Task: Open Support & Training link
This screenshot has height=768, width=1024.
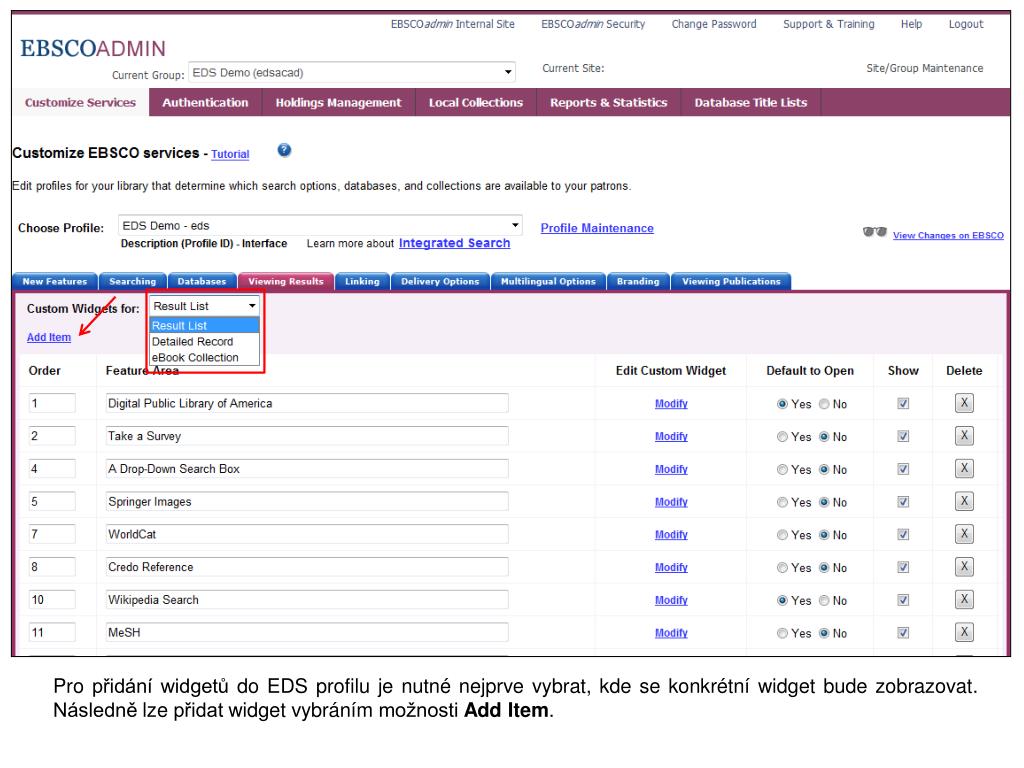Action: tap(829, 24)
